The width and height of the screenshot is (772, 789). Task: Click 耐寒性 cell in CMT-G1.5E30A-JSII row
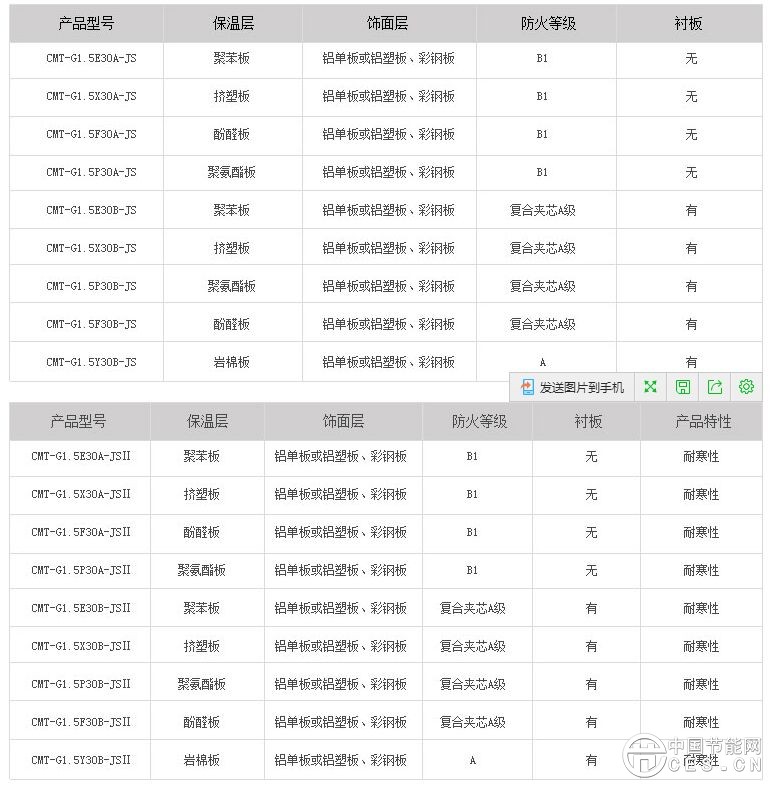tap(700, 456)
